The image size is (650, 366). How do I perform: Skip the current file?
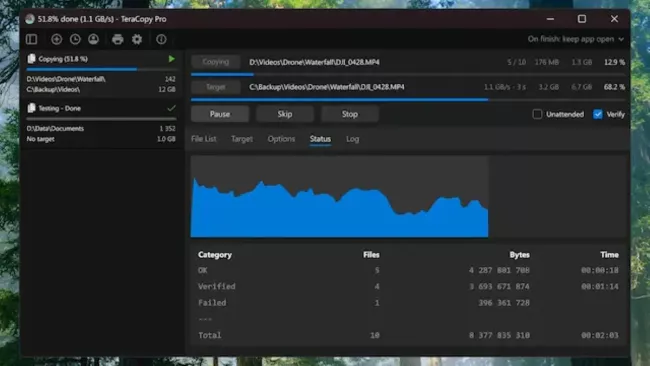click(x=285, y=114)
